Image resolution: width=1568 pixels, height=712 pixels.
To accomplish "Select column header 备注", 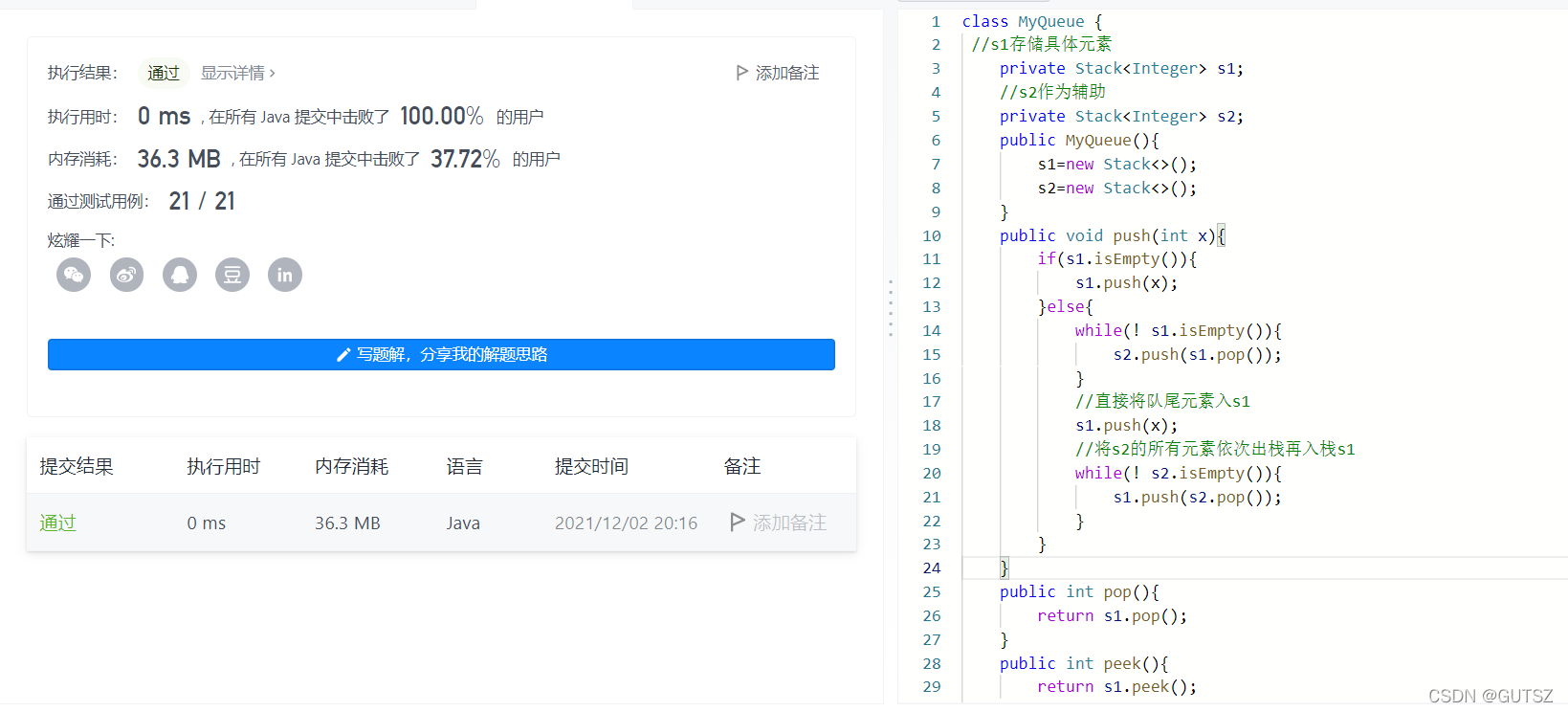I will click(x=742, y=466).
